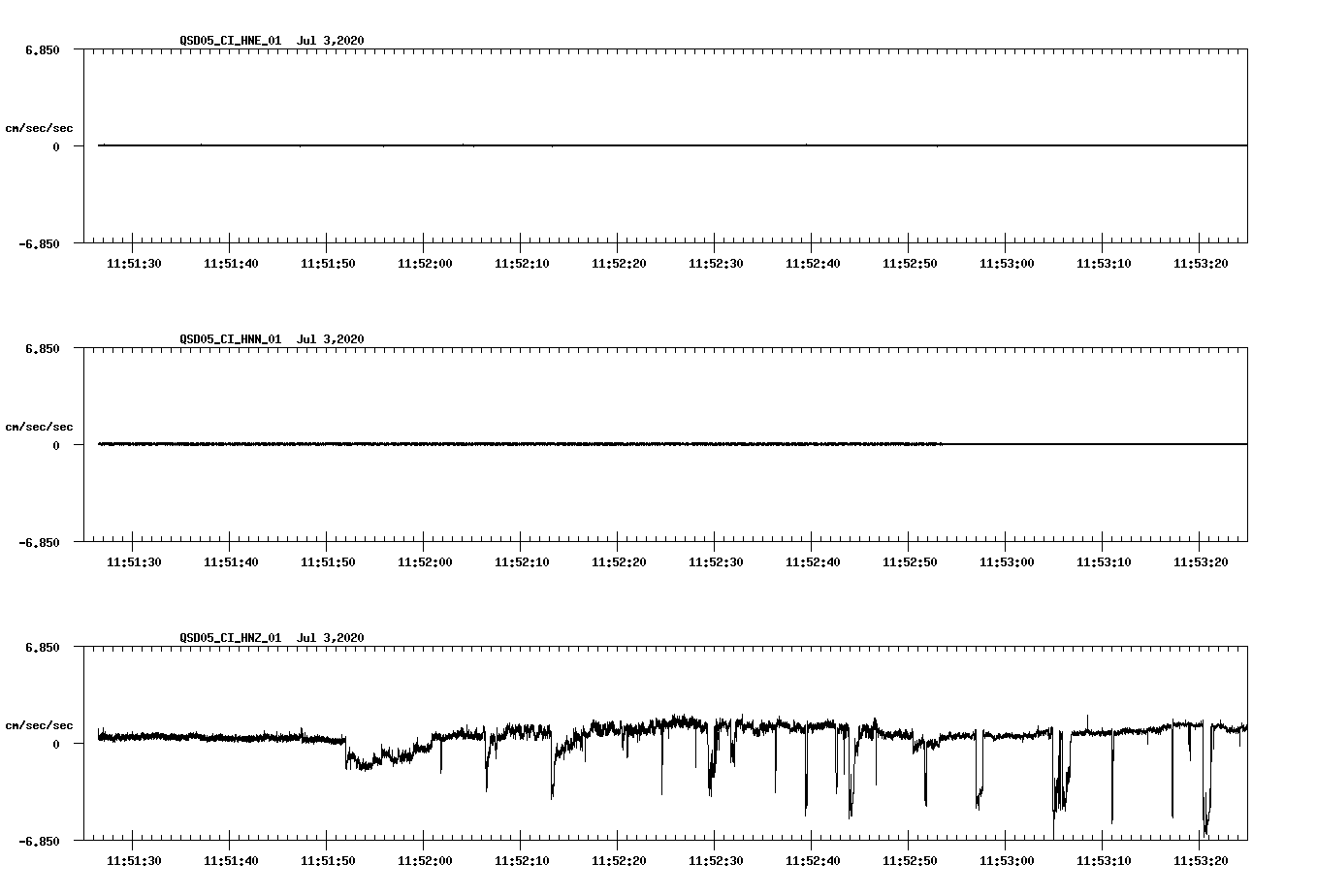This screenshot has width=1317, height=896.
Task: Click 11:53:10 time label under HNN plot
Action: point(1104,562)
